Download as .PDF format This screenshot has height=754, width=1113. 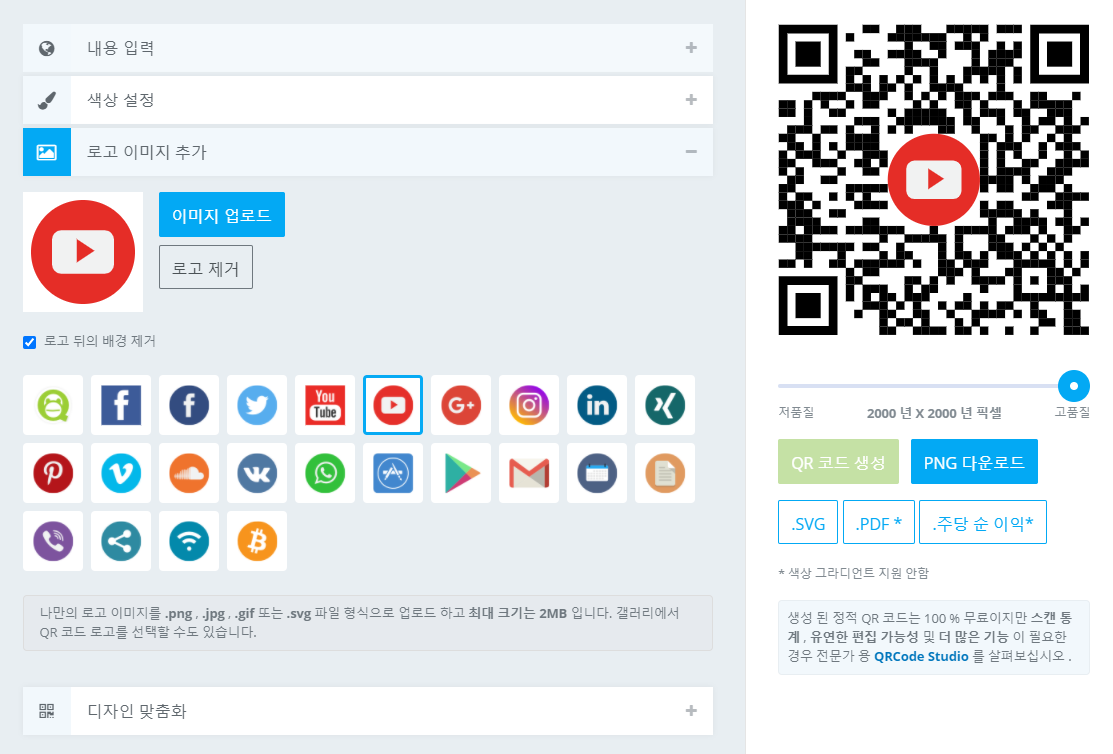point(878,523)
